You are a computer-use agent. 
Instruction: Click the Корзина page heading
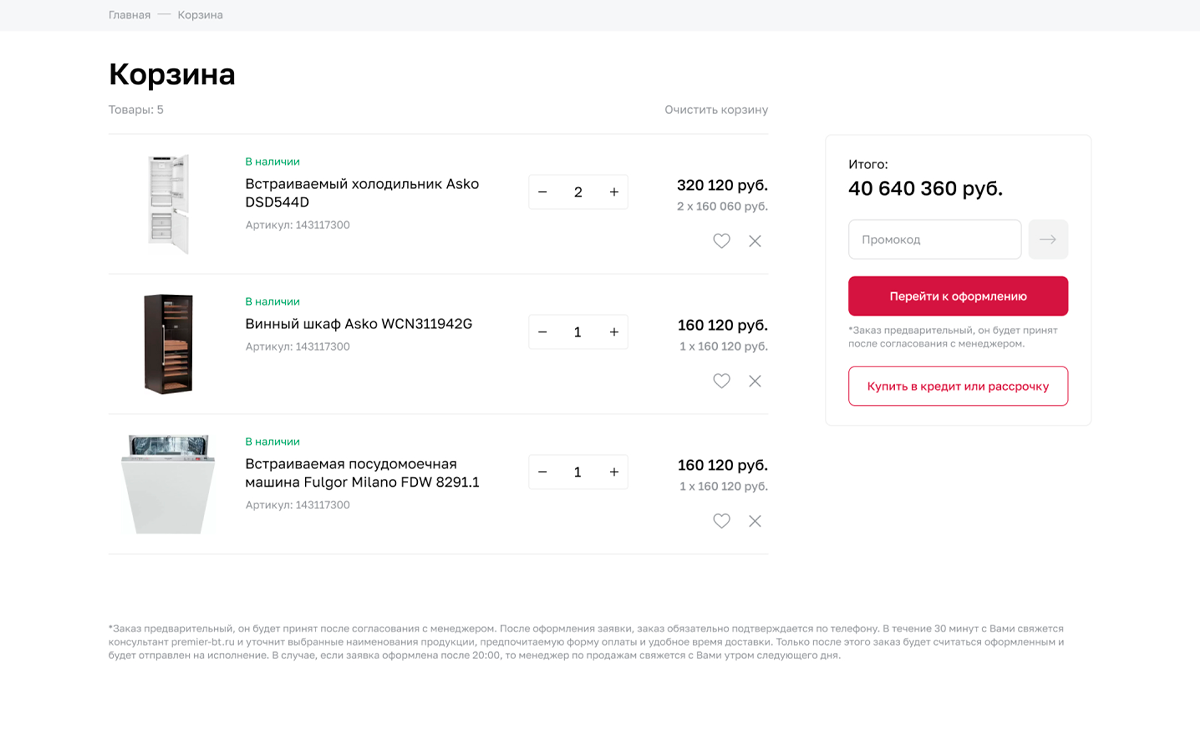(172, 75)
